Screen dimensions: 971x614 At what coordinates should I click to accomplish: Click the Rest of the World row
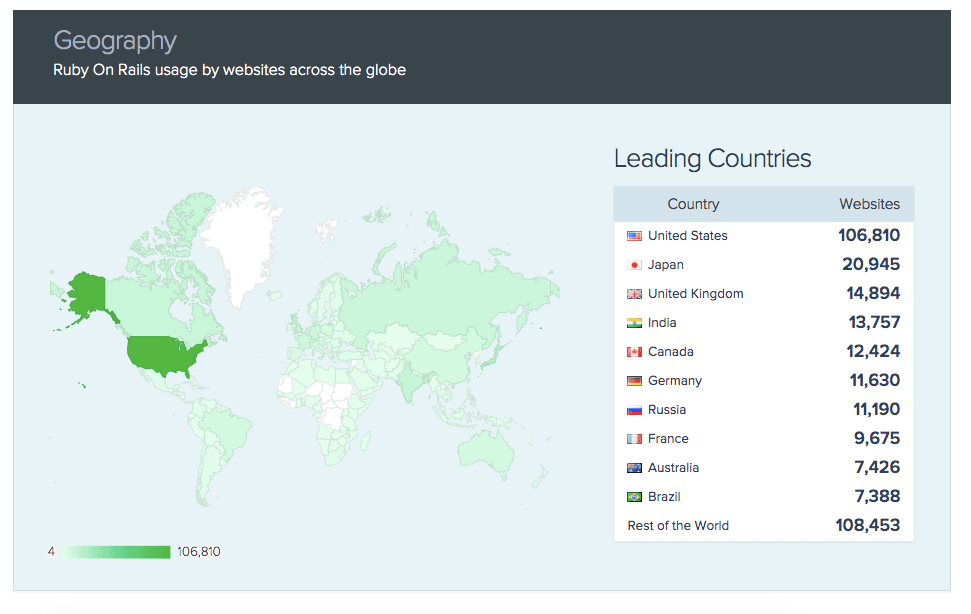coord(678,526)
